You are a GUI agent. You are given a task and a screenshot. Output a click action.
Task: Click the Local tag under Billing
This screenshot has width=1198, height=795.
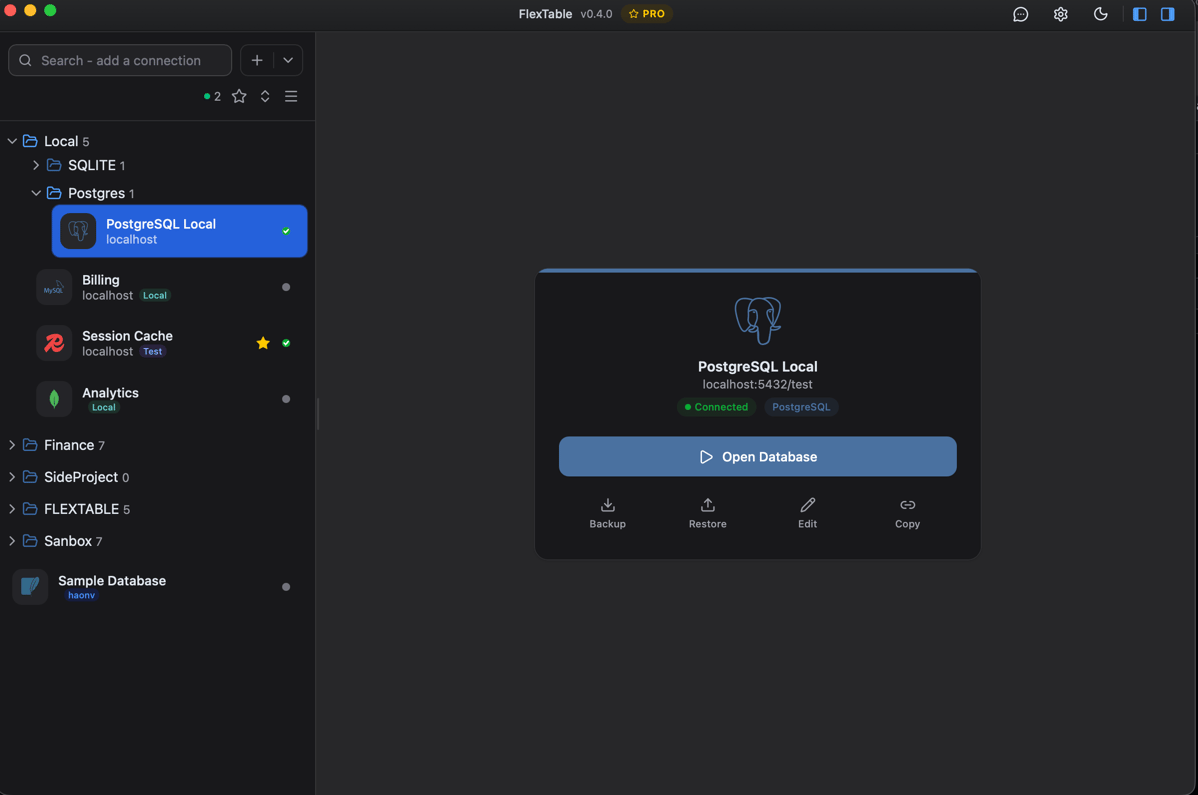tap(155, 296)
